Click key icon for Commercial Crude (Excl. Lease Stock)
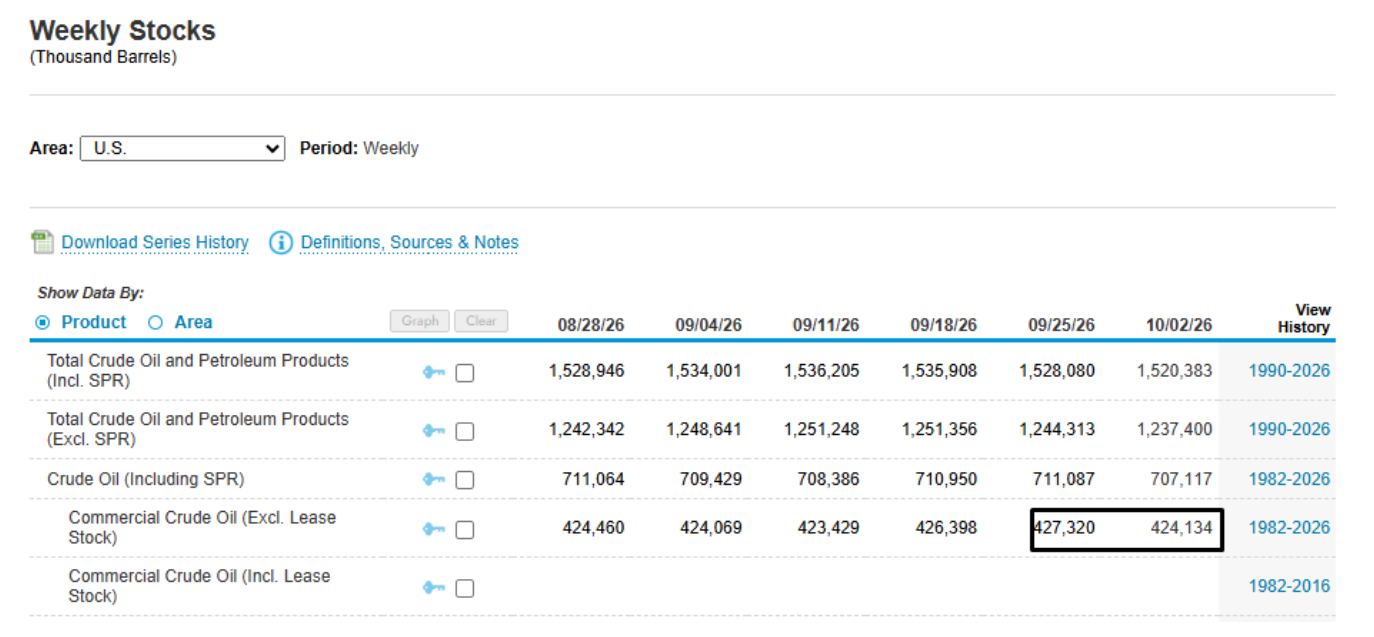 coord(434,529)
